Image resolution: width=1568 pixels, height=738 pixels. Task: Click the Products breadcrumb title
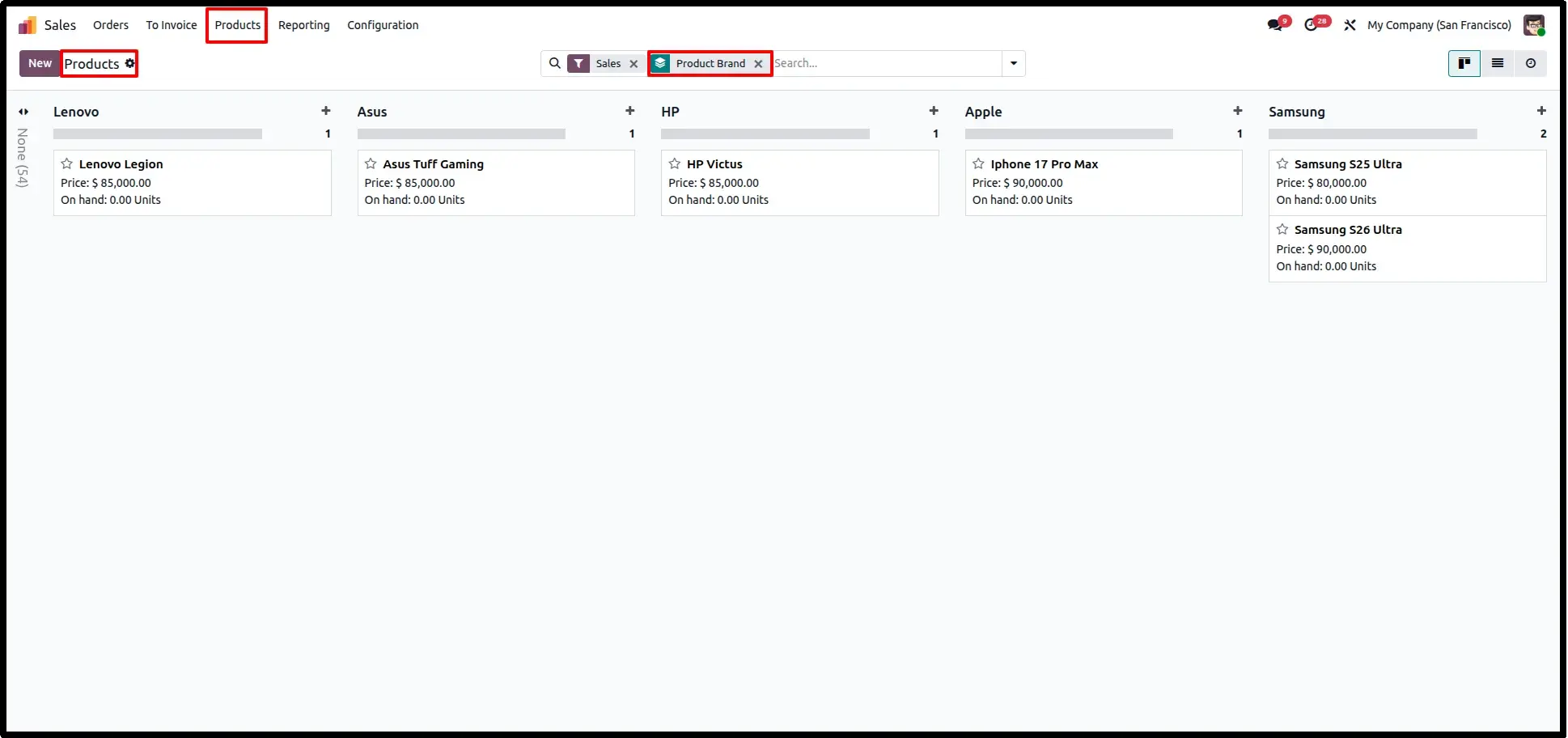91,64
